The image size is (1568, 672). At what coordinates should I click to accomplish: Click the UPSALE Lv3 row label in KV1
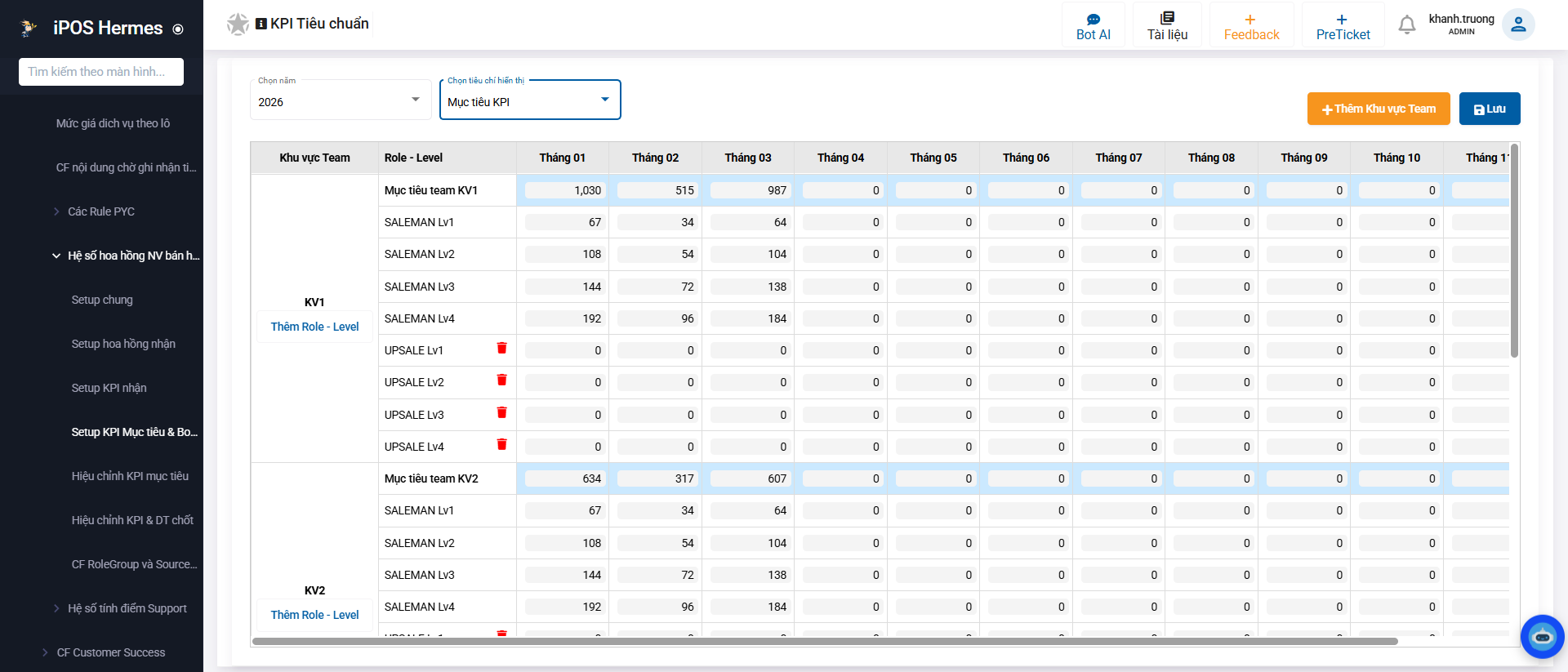click(x=414, y=415)
